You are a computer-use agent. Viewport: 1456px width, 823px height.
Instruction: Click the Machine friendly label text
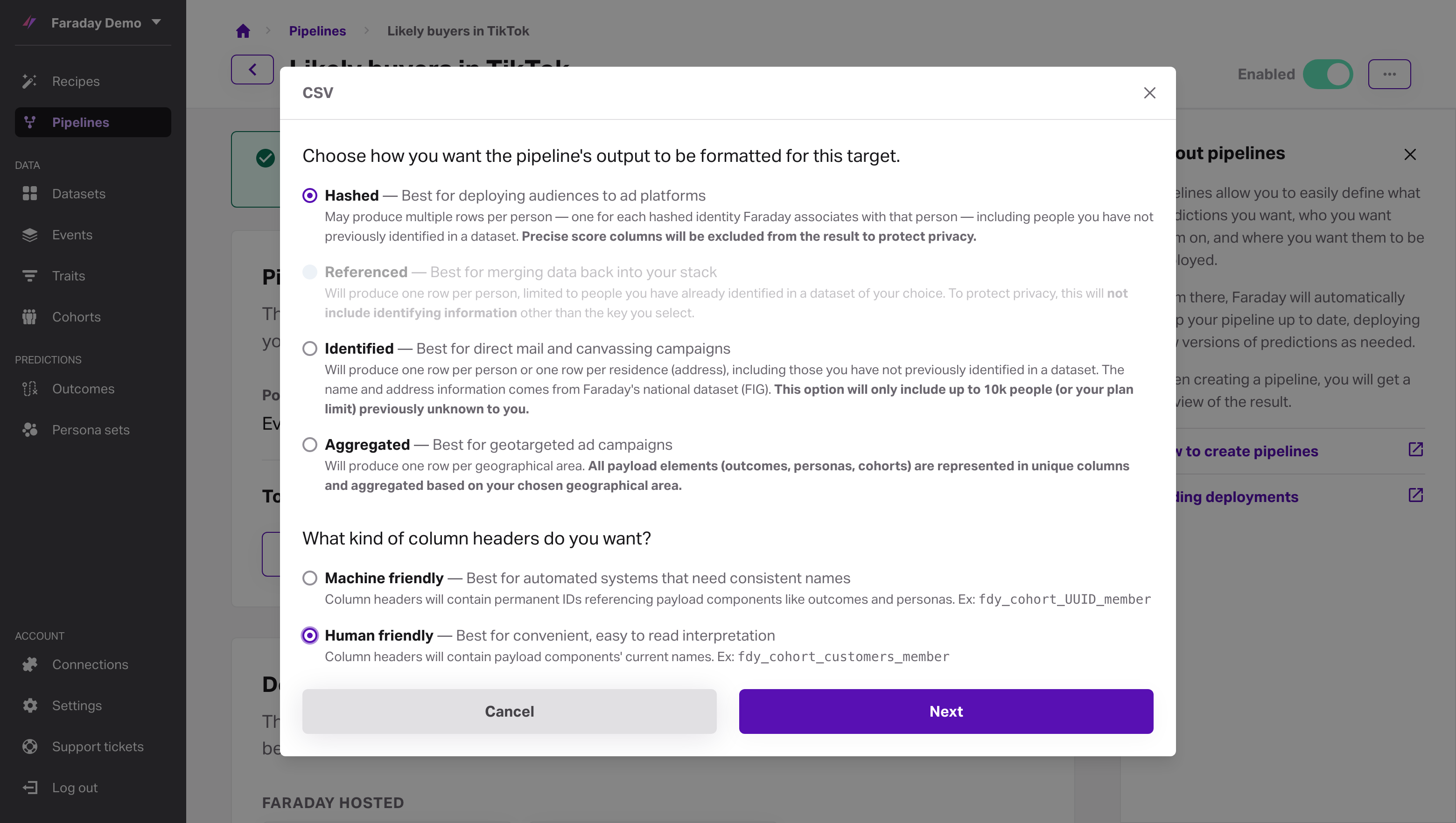[385, 578]
